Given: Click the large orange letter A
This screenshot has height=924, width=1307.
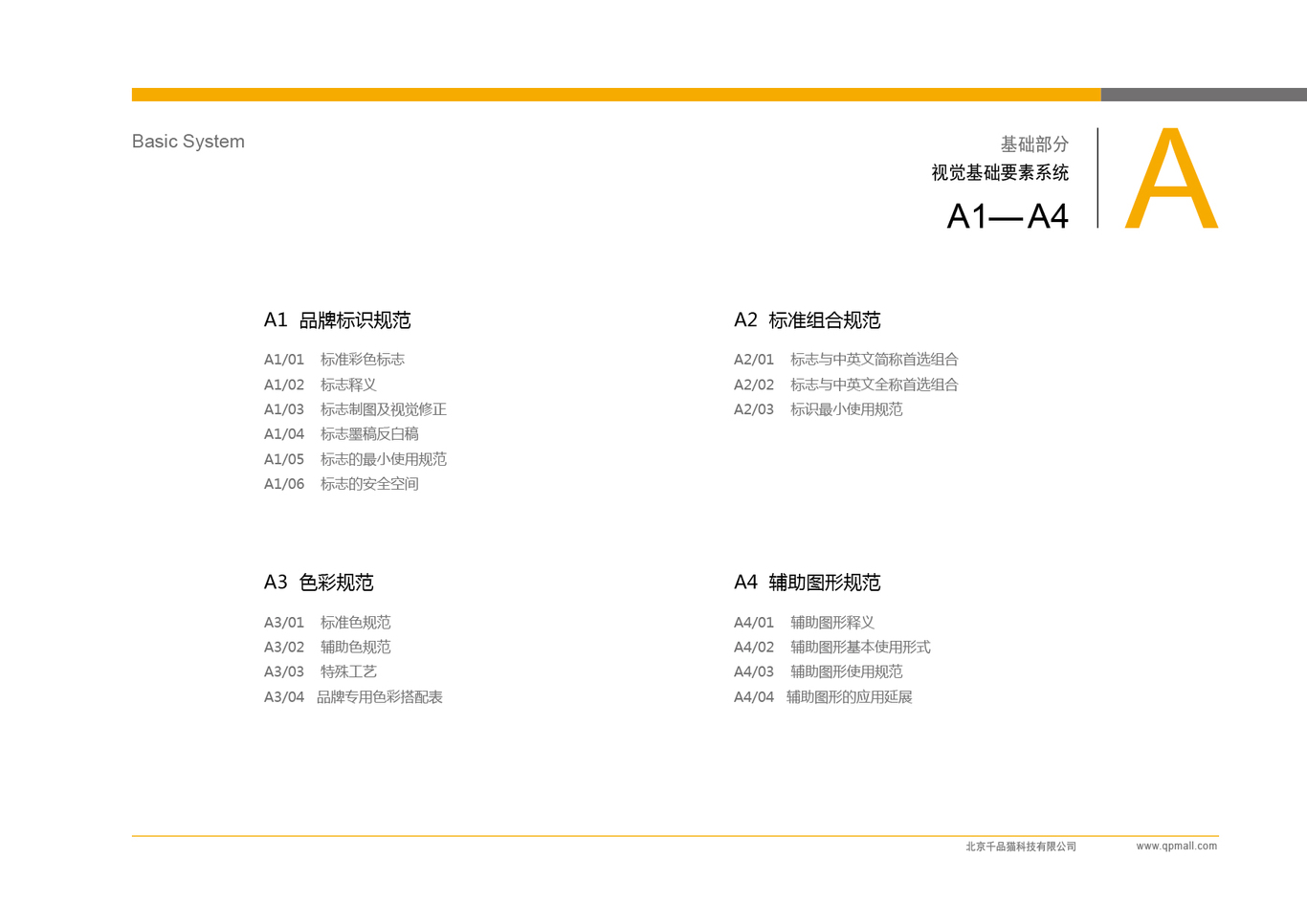Looking at the screenshot, I should pyautogui.click(x=1171, y=179).
